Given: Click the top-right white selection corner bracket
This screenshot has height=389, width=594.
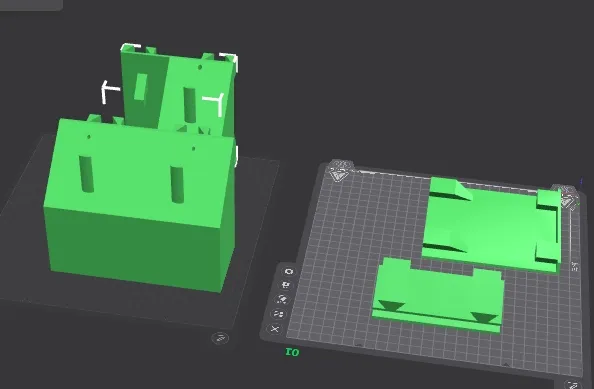Looking at the screenshot, I should 230,62.
